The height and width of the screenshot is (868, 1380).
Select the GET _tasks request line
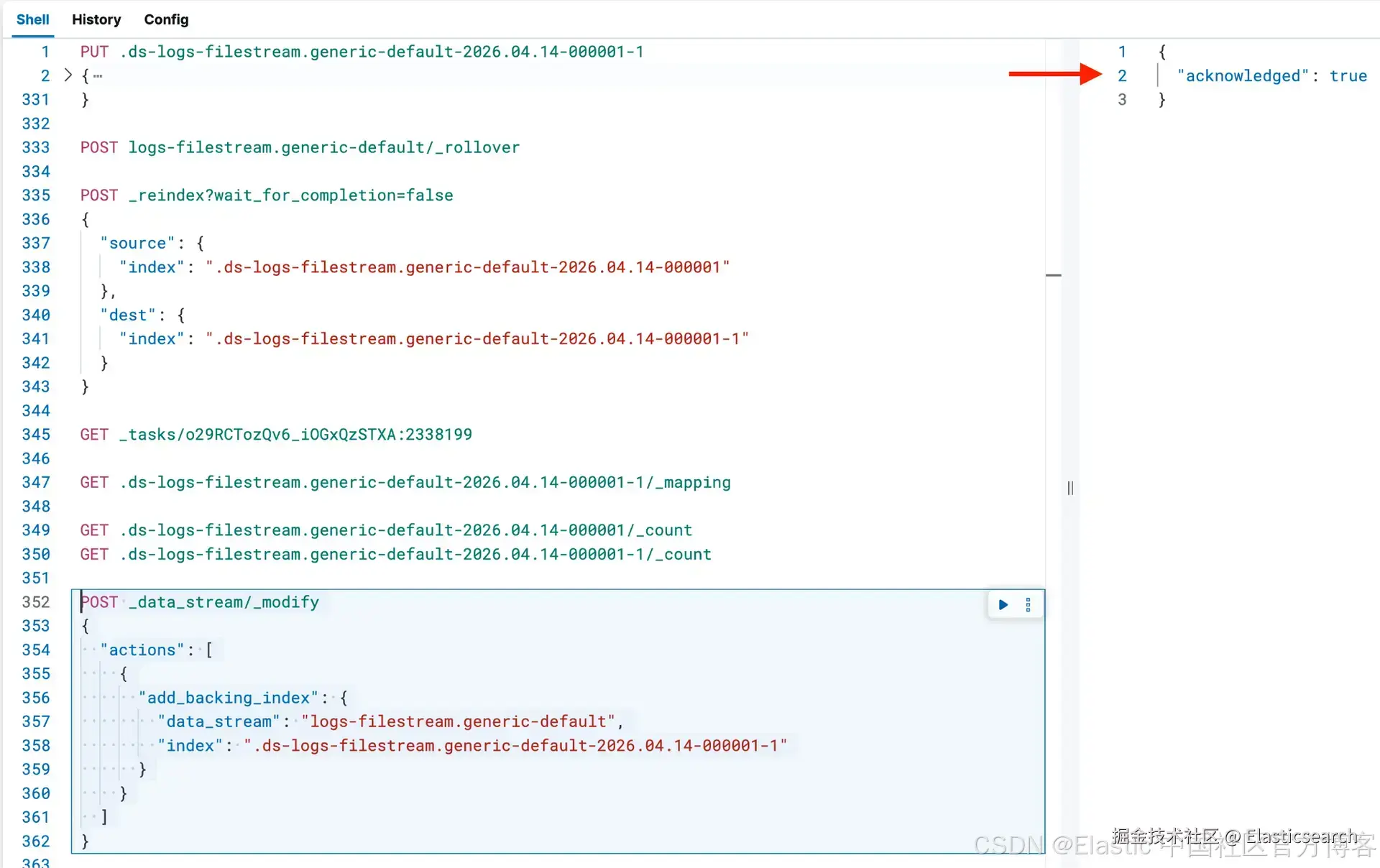(x=276, y=435)
